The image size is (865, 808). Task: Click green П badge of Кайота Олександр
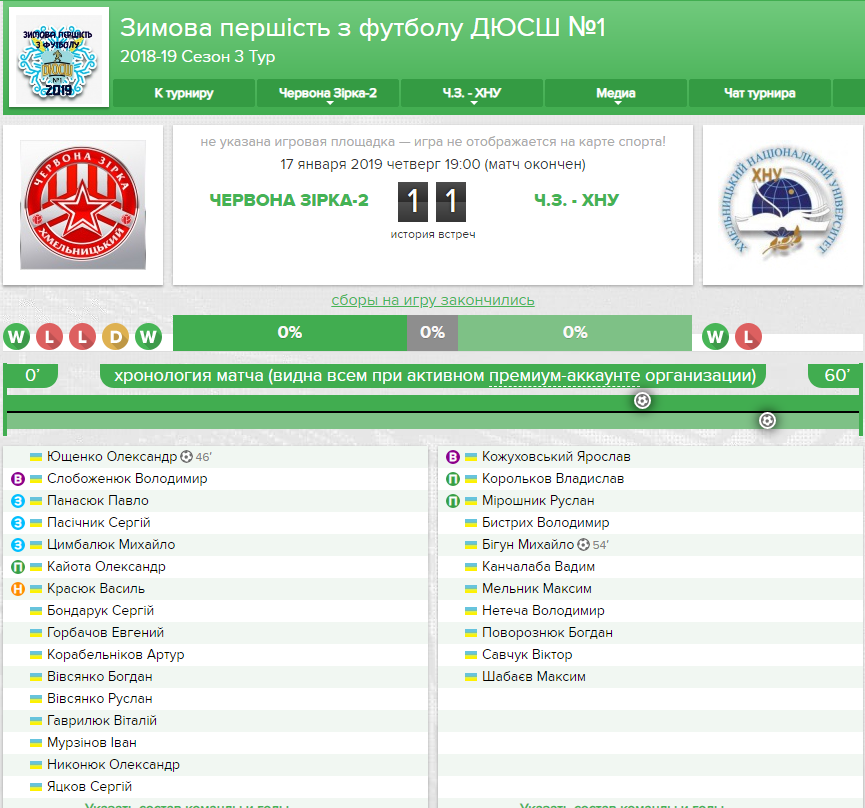(x=18, y=567)
